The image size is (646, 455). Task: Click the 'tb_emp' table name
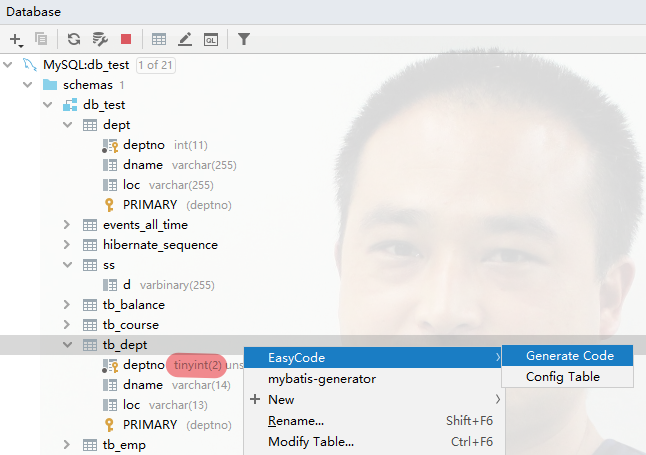pyautogui.click(x=124, y=445)
